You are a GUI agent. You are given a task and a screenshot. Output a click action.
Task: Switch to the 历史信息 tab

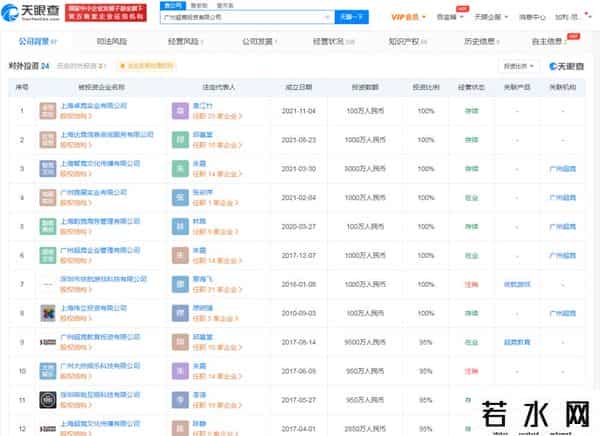[482, 41]
